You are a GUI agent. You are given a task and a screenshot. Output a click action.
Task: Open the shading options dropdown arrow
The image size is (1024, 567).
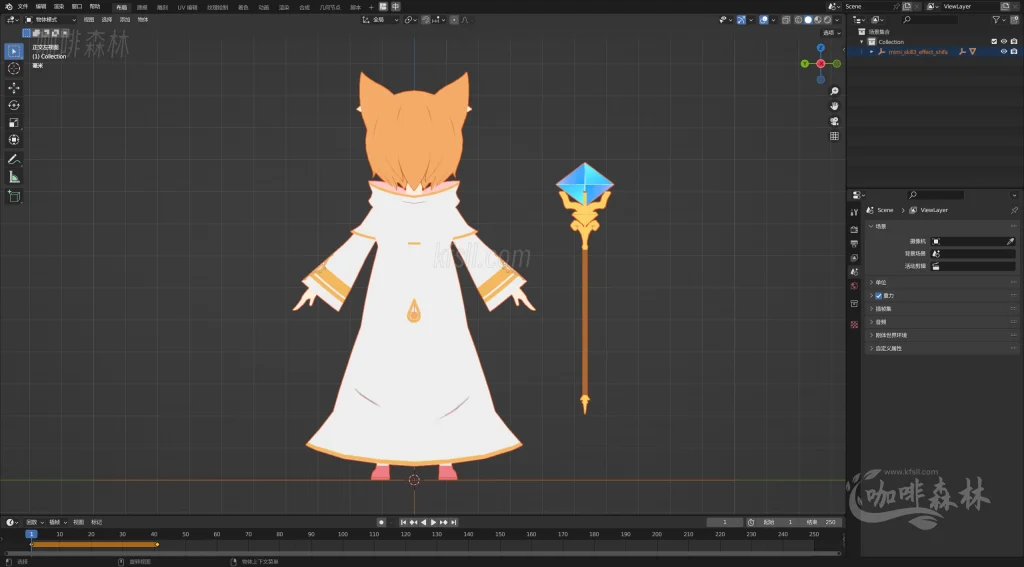click(837, 20)
